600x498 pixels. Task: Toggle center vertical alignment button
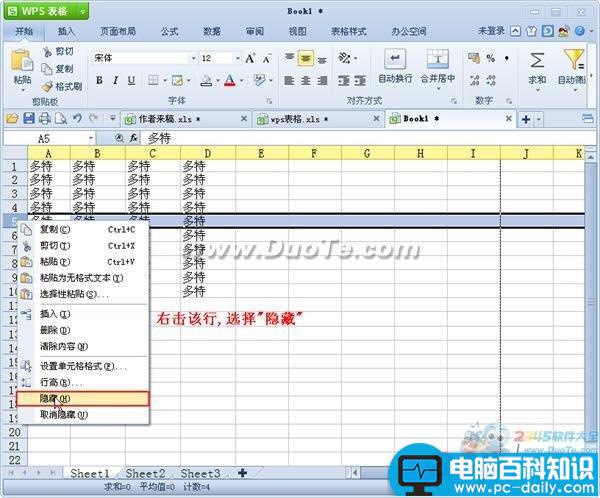306,59
